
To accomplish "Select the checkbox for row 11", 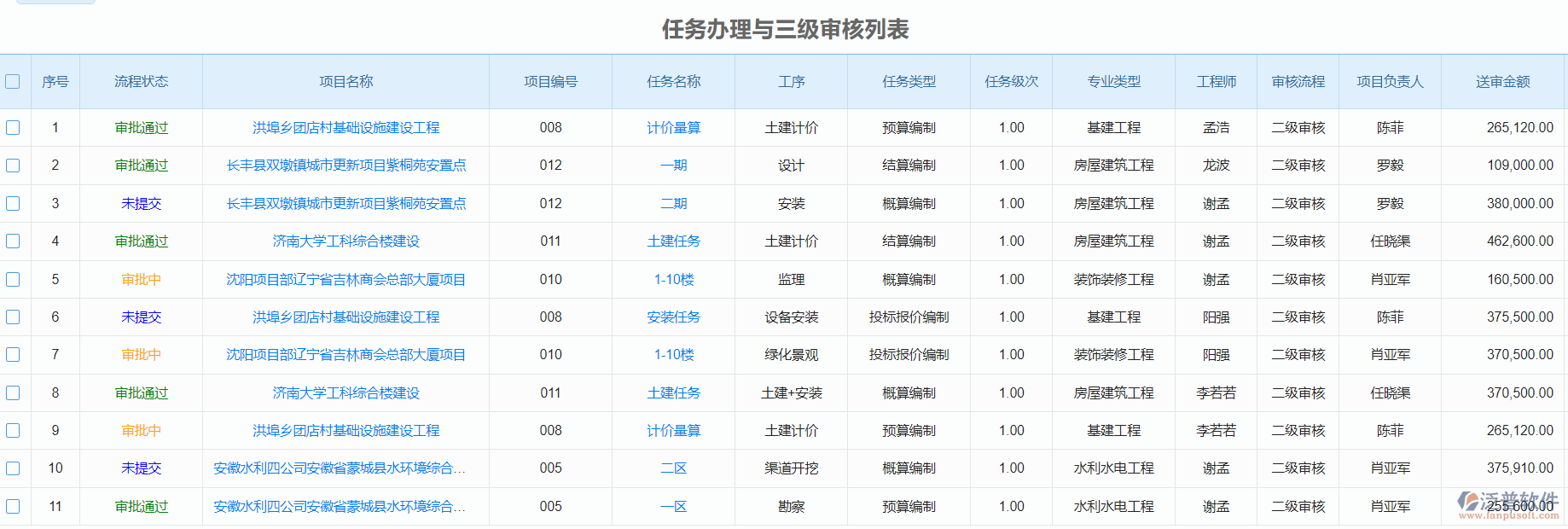I will [13, 506].
